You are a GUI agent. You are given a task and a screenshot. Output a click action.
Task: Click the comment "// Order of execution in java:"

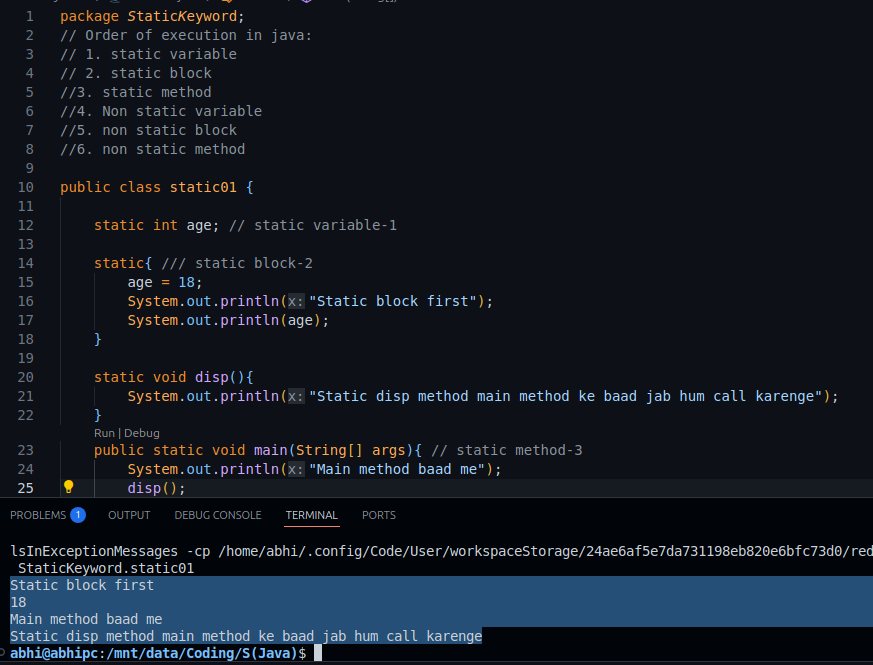tap(186, 35)
